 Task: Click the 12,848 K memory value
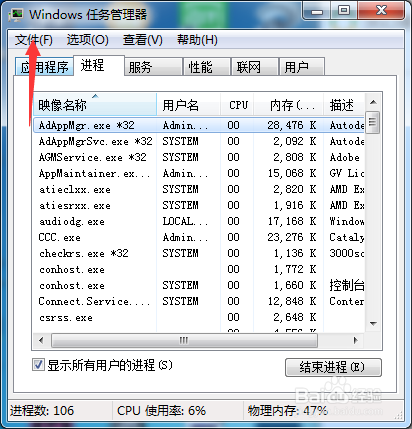tap(292, 301)
